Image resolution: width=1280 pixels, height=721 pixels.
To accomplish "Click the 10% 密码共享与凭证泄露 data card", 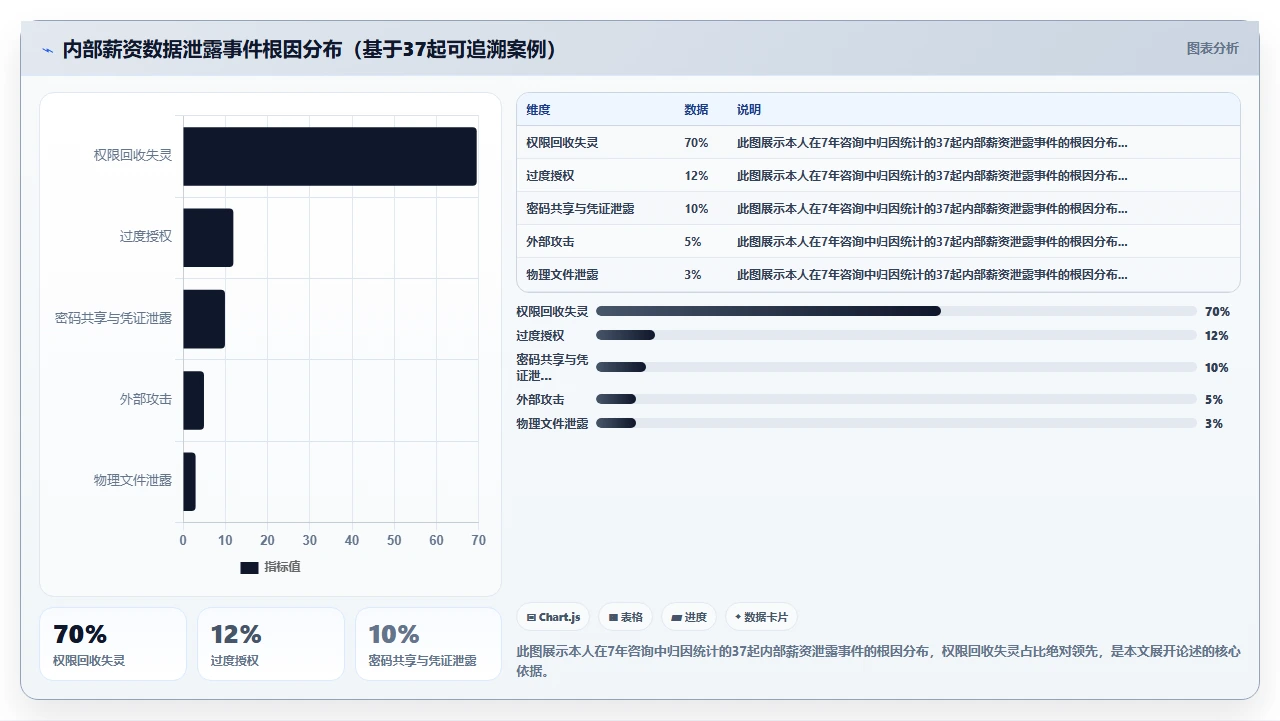I will 428,644.
